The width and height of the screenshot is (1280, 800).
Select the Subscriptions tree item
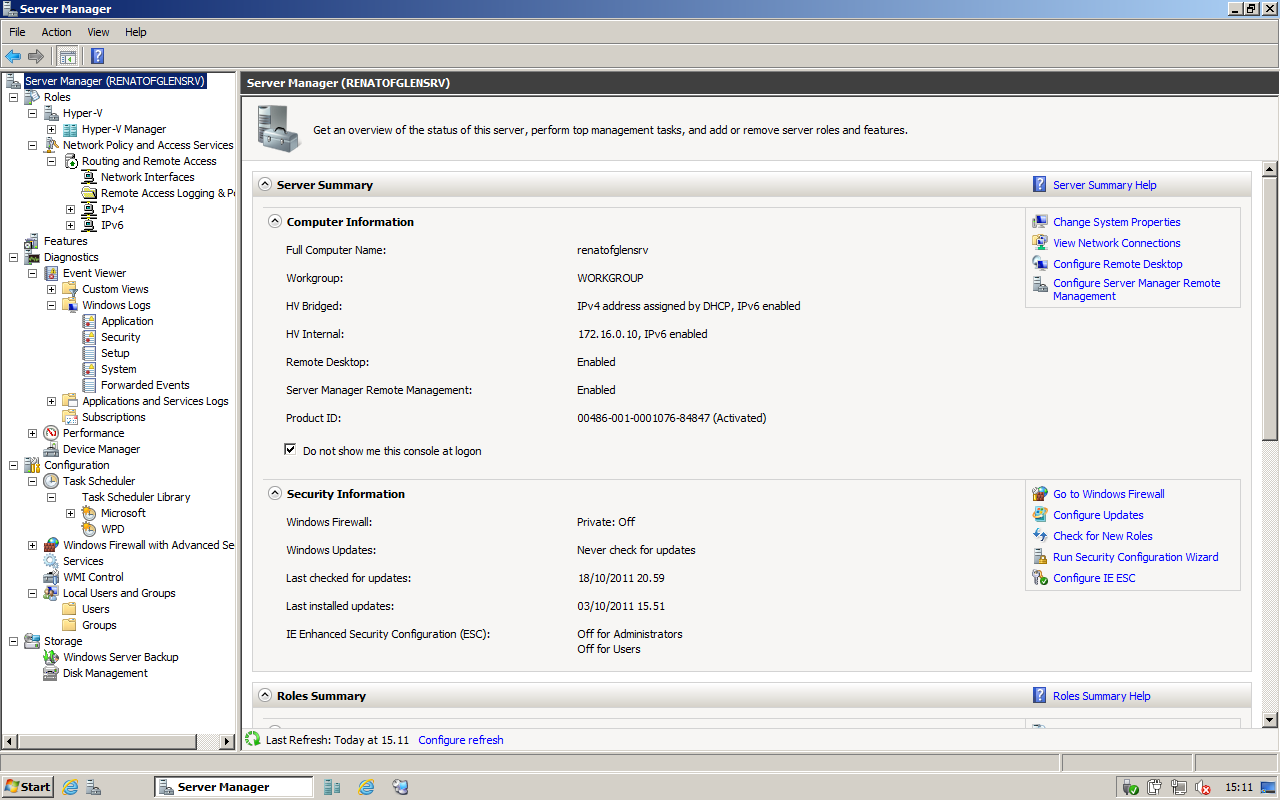click(113, 417)
